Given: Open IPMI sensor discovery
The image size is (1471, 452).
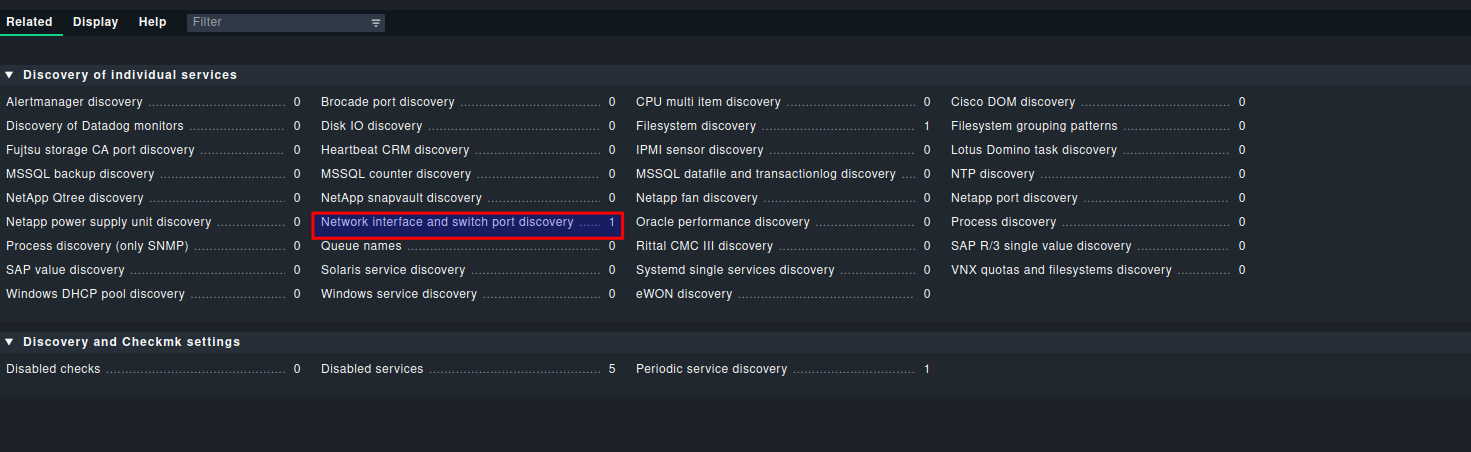Looking at the screenshot, I should [699, 150].
